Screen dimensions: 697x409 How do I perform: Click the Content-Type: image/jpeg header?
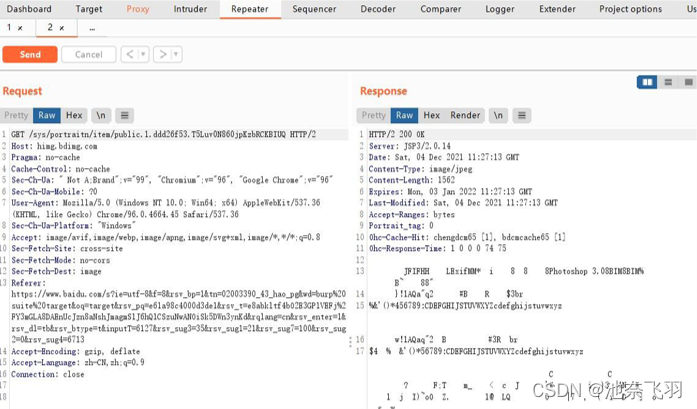(421, 169)
